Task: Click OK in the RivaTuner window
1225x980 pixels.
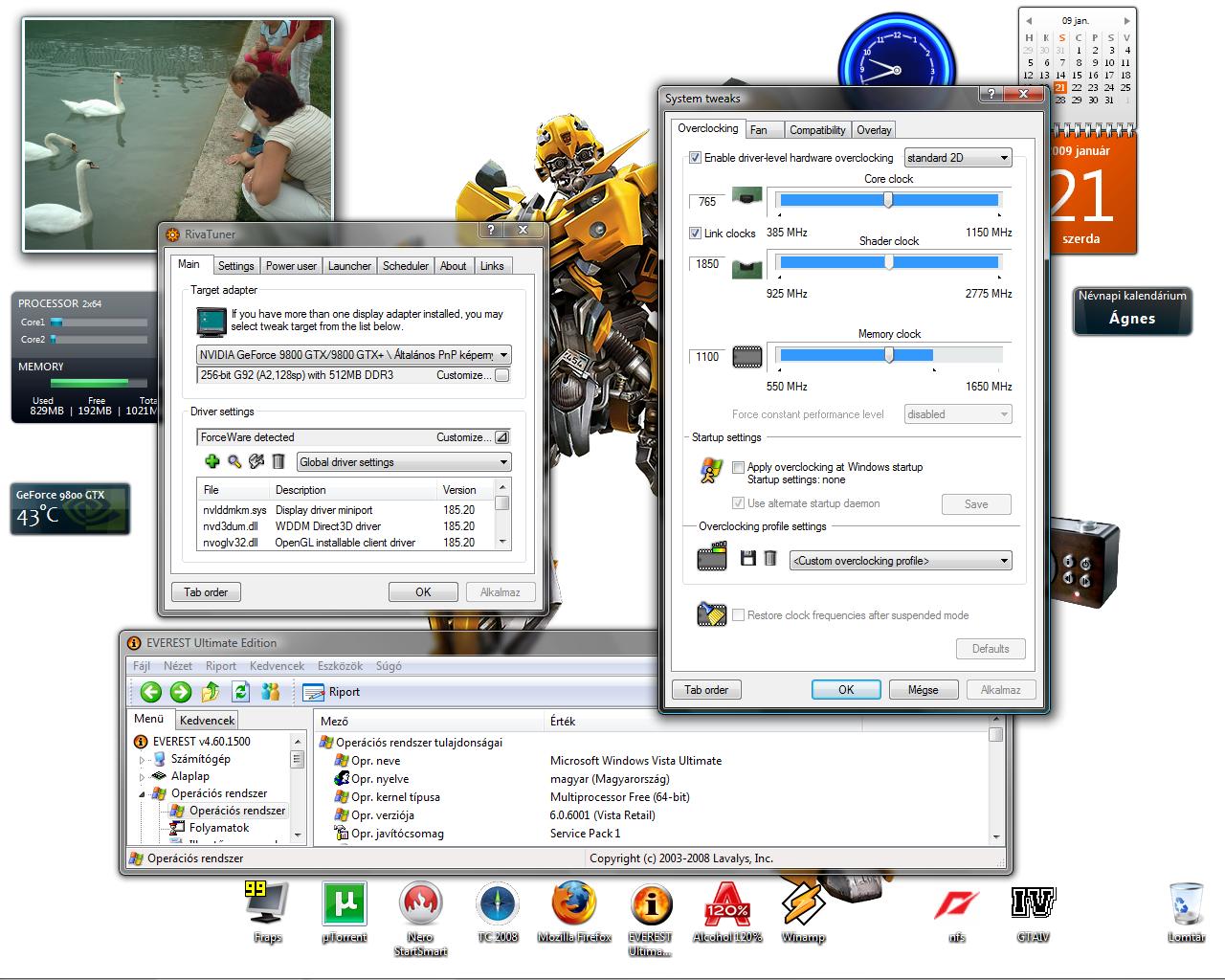Action: tap(423, 592)
